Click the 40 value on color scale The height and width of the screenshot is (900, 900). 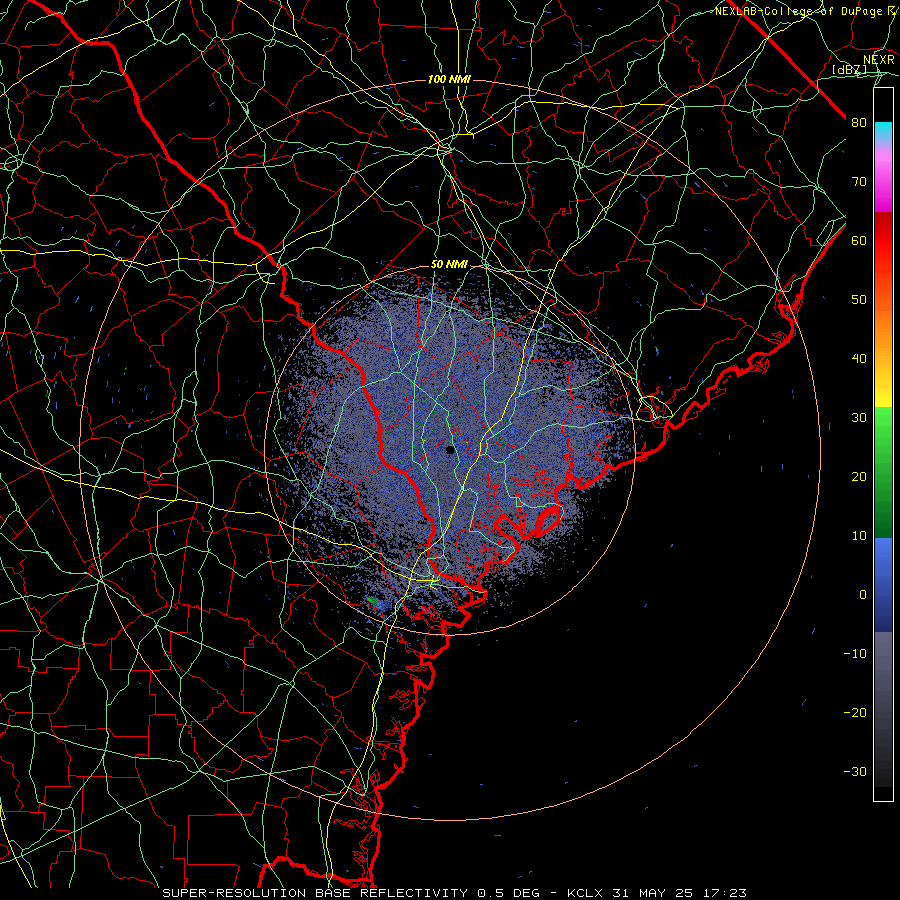point(859,359)
